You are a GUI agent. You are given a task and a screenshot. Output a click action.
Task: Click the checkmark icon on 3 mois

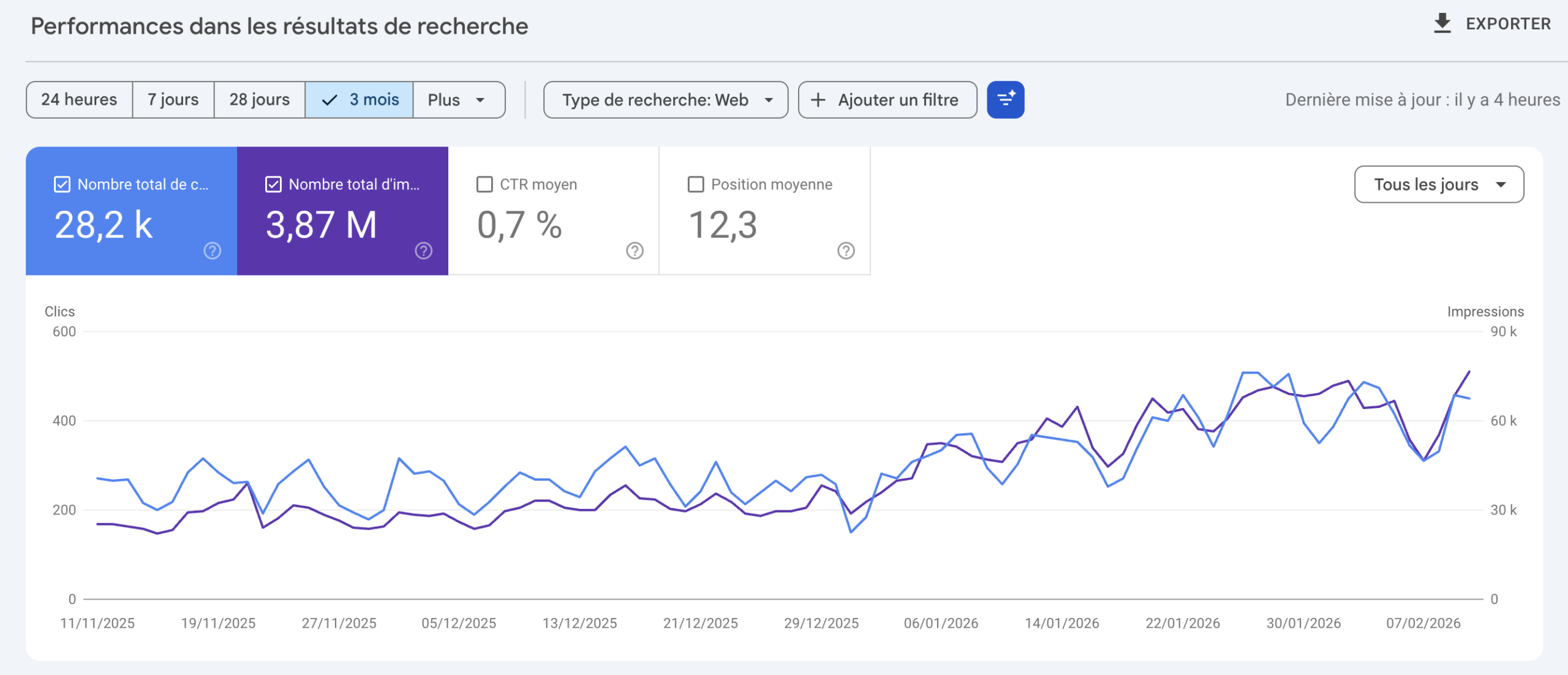pyautogui.click(x=330, y=100)
